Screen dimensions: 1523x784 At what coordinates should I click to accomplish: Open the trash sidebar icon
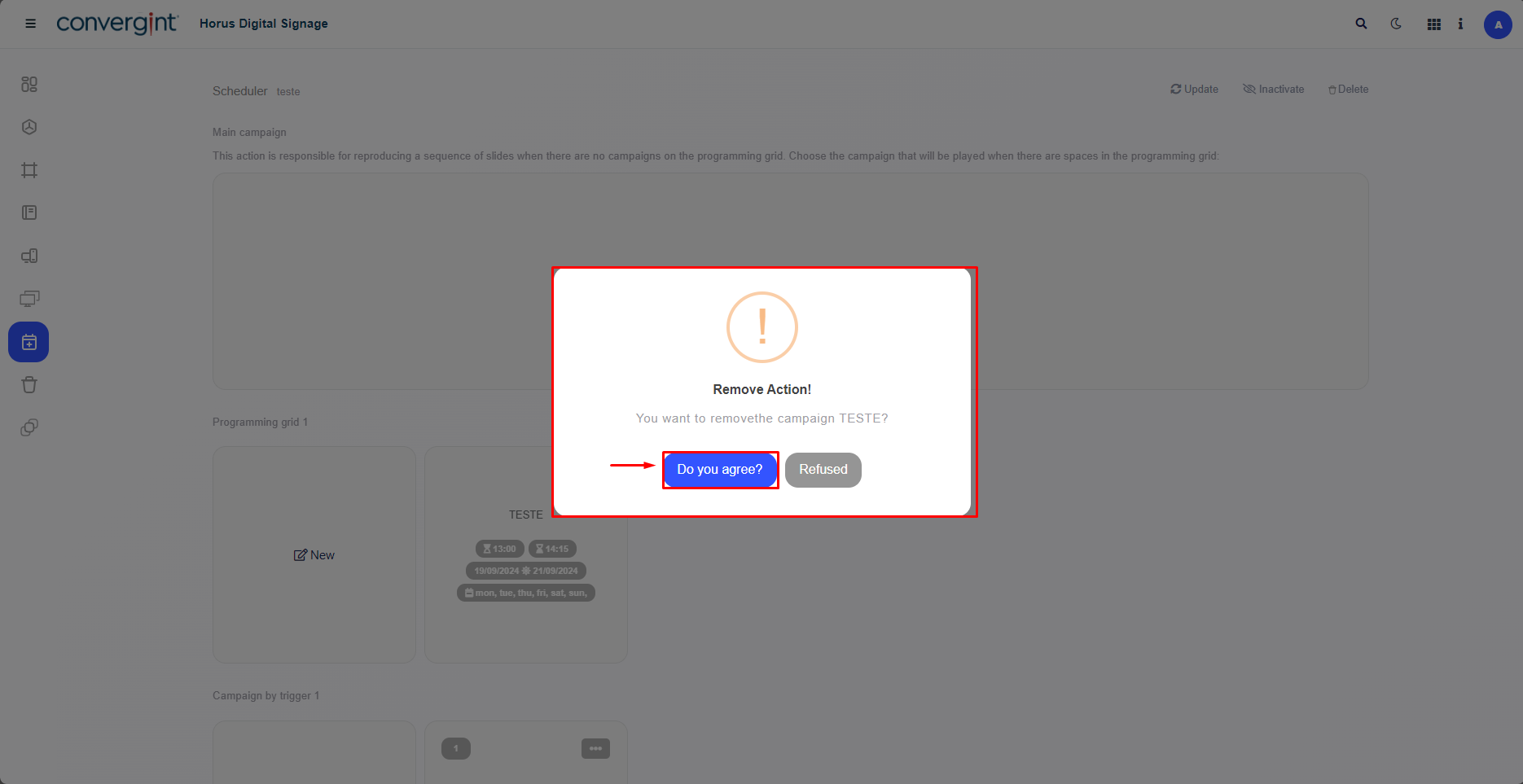tap(29, 385)
